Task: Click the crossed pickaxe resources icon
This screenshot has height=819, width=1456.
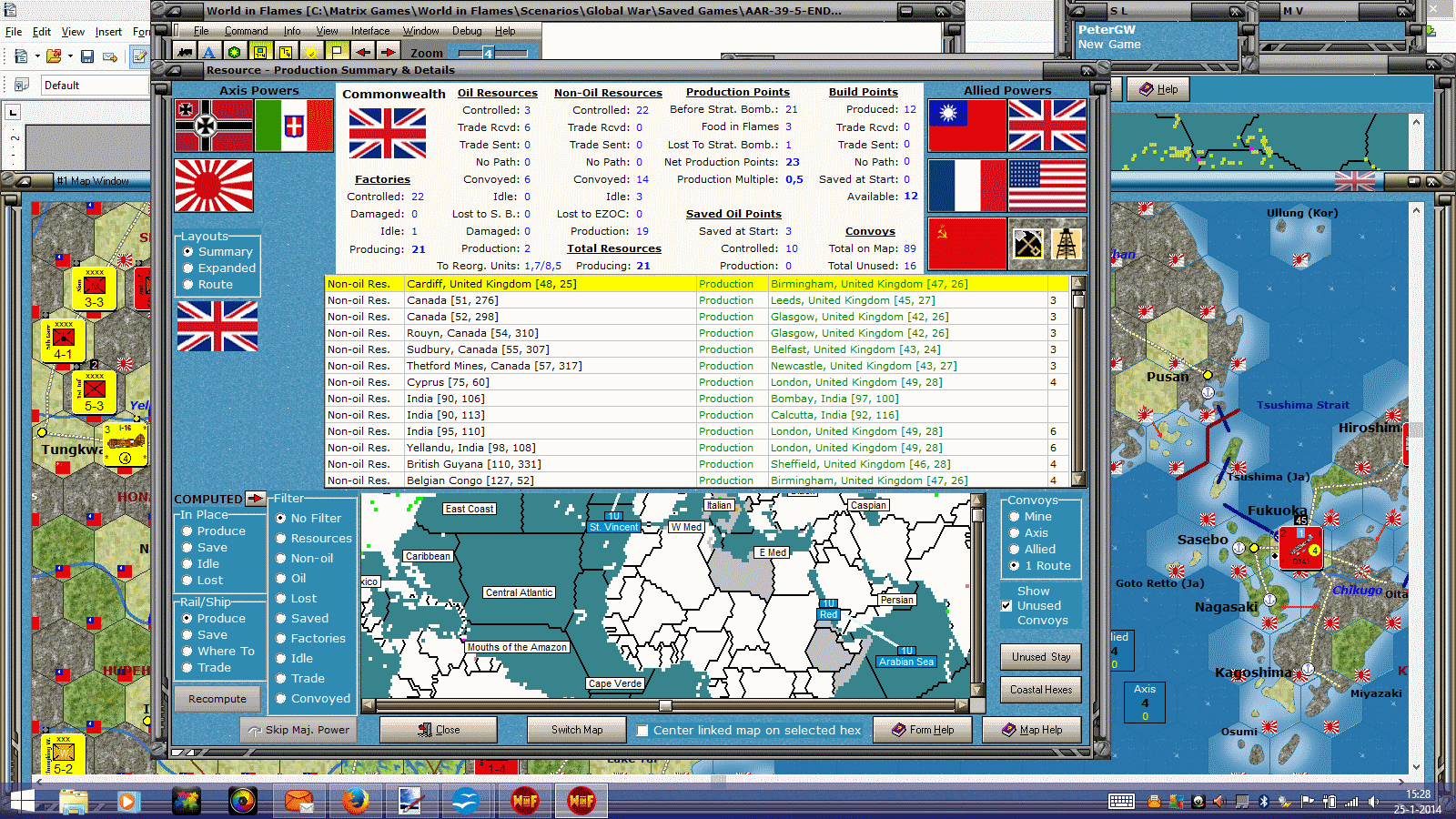Action: coord(1028,243)
